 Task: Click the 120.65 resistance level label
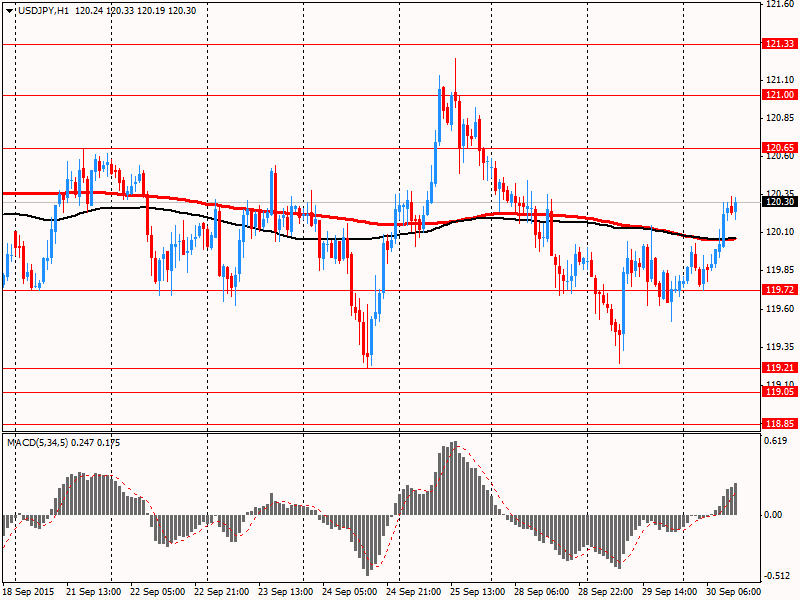779,148
